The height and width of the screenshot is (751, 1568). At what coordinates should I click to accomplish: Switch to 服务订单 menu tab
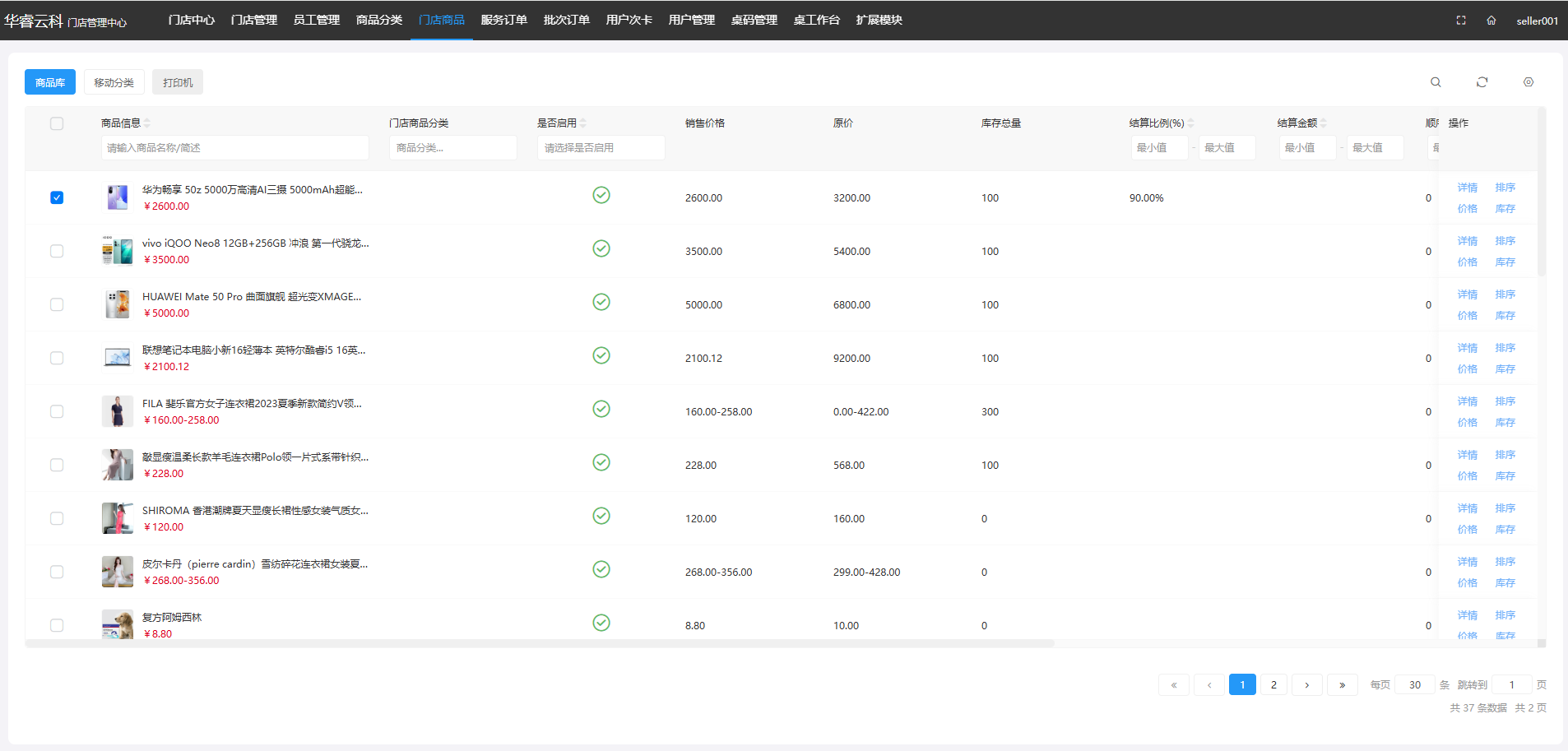[x=503, y=20]
